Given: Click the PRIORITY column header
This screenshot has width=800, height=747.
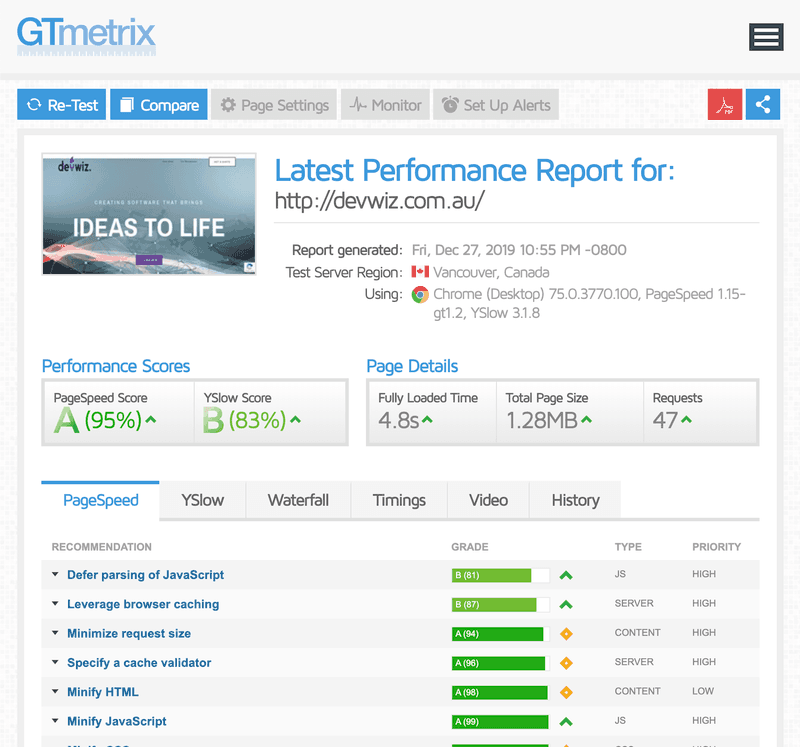Looking at the screenshot, I should click(x=716, y=547).
